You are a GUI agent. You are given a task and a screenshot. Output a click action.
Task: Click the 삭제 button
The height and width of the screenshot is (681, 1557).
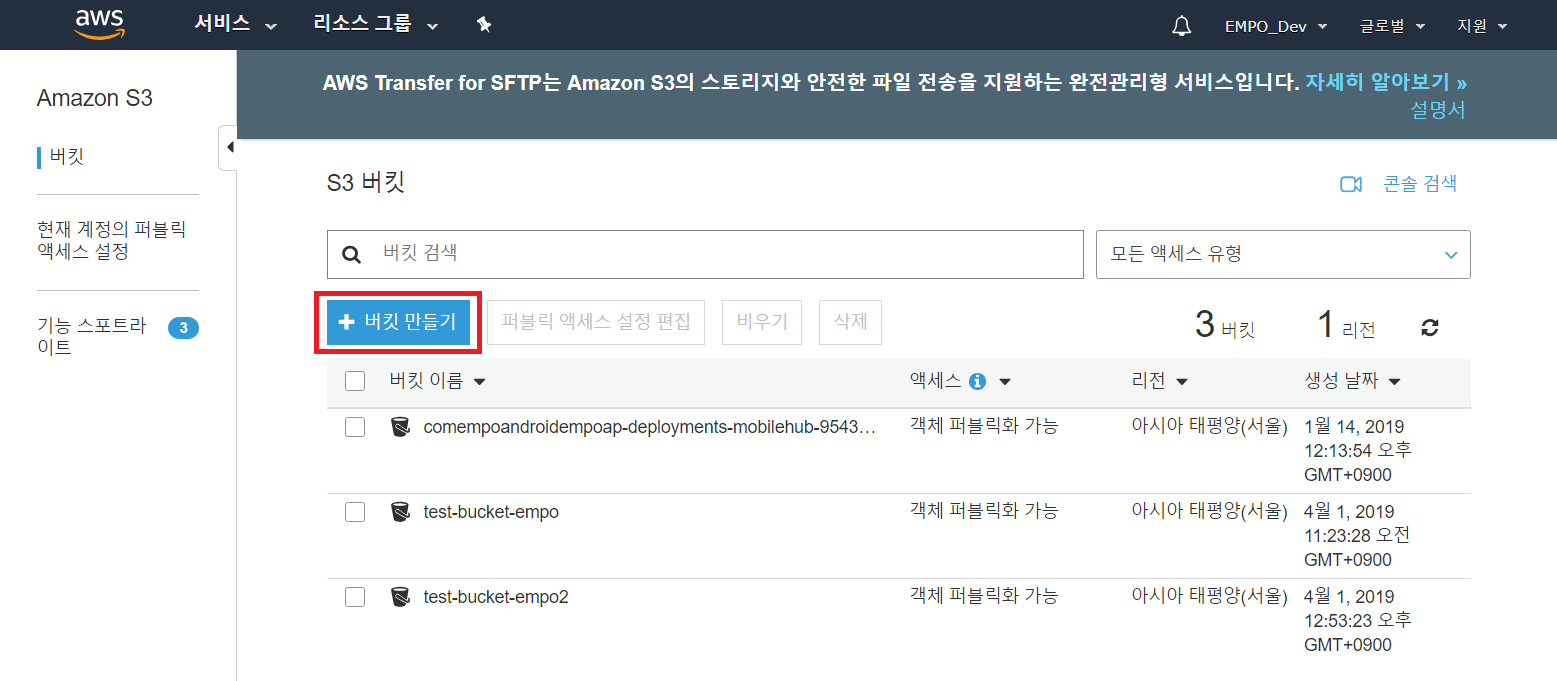pyautogui.click(x=850, y=322)
